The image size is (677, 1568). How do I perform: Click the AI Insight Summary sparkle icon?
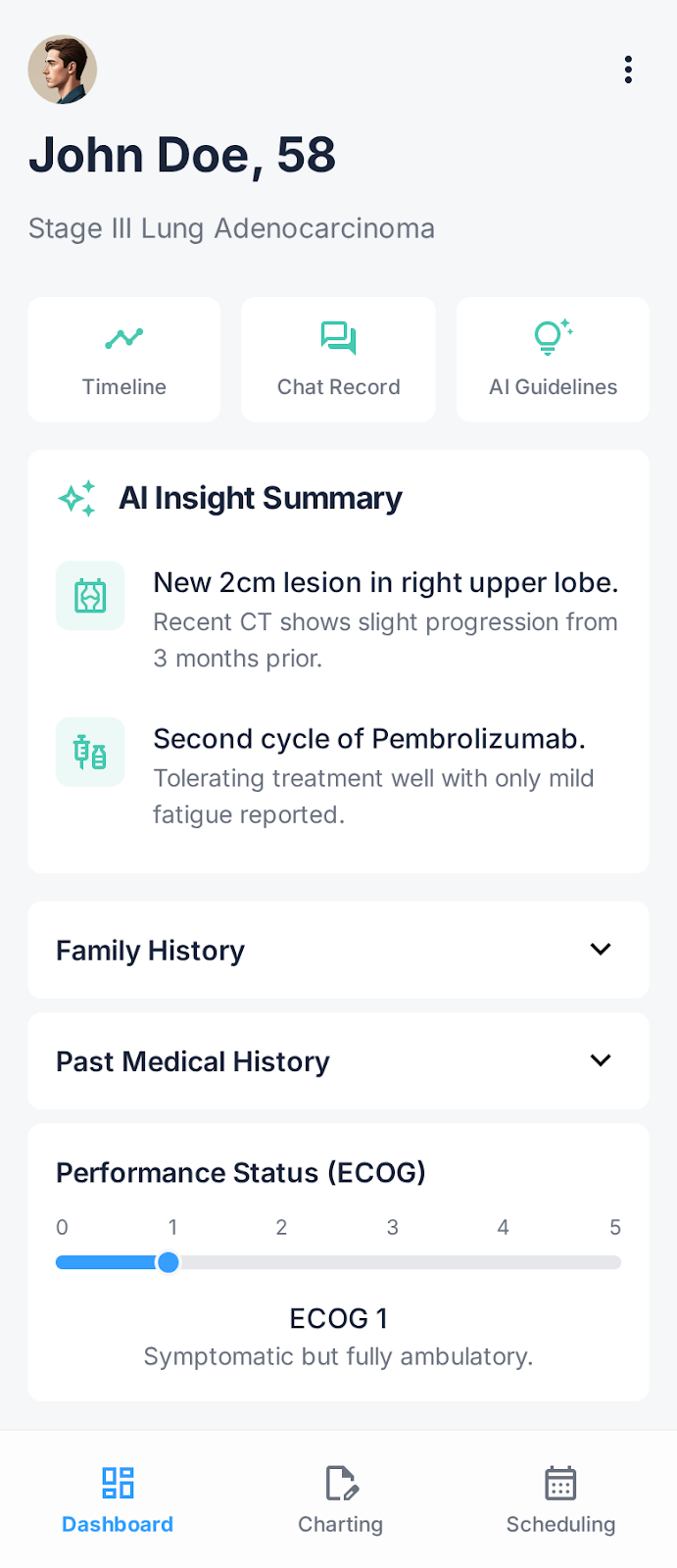click(x=77, y=498)
